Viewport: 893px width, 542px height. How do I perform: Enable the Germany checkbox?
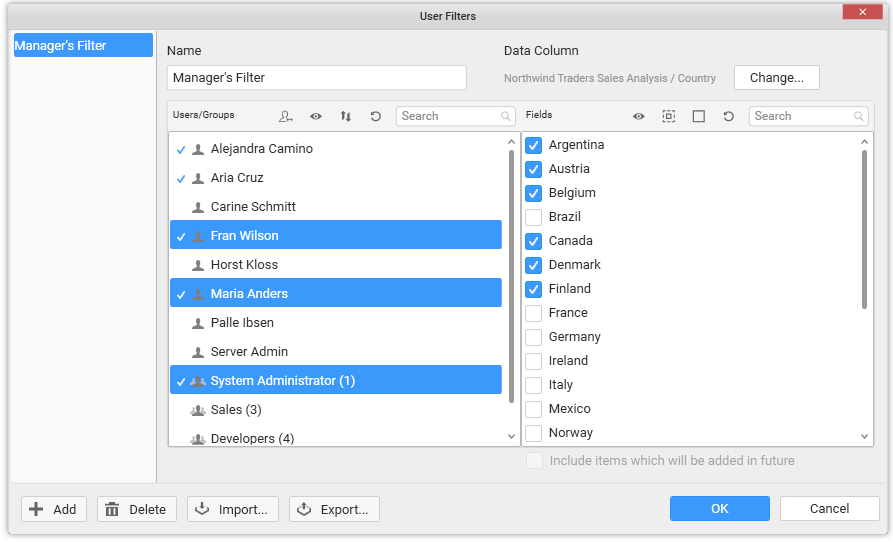point(534,337)
